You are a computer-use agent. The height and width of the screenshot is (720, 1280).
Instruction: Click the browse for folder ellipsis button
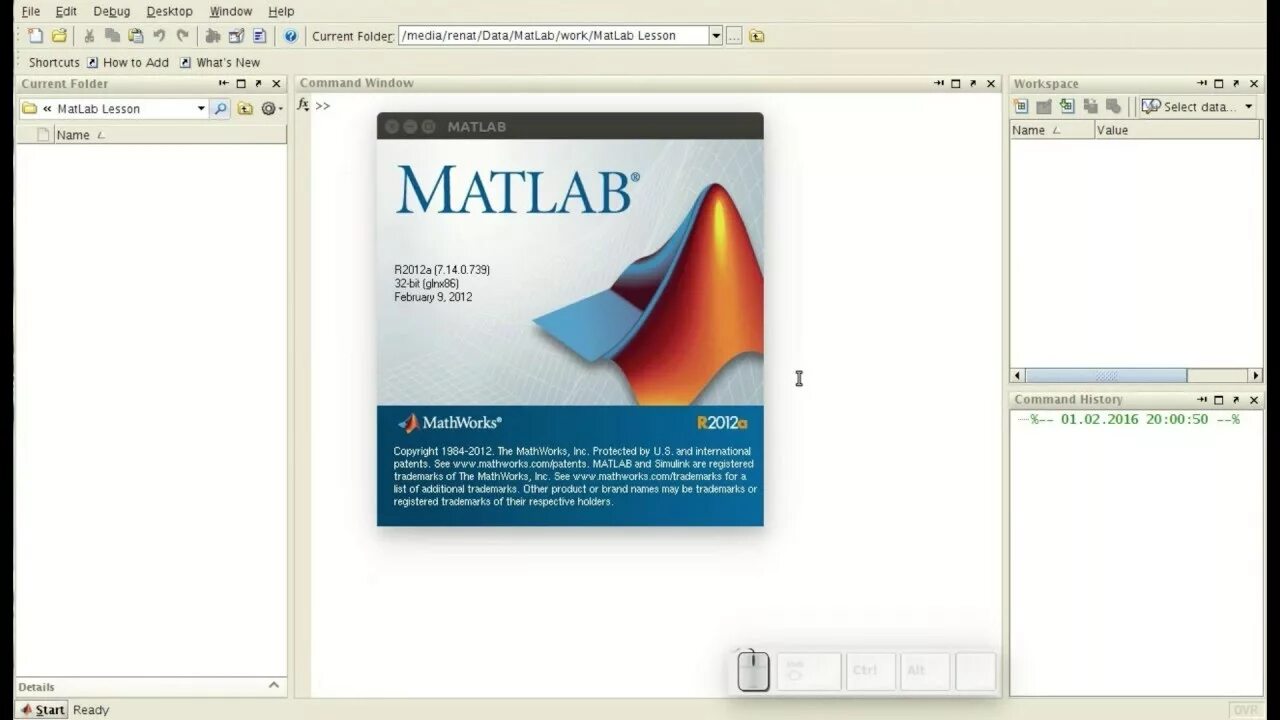[x=734, y=36]
